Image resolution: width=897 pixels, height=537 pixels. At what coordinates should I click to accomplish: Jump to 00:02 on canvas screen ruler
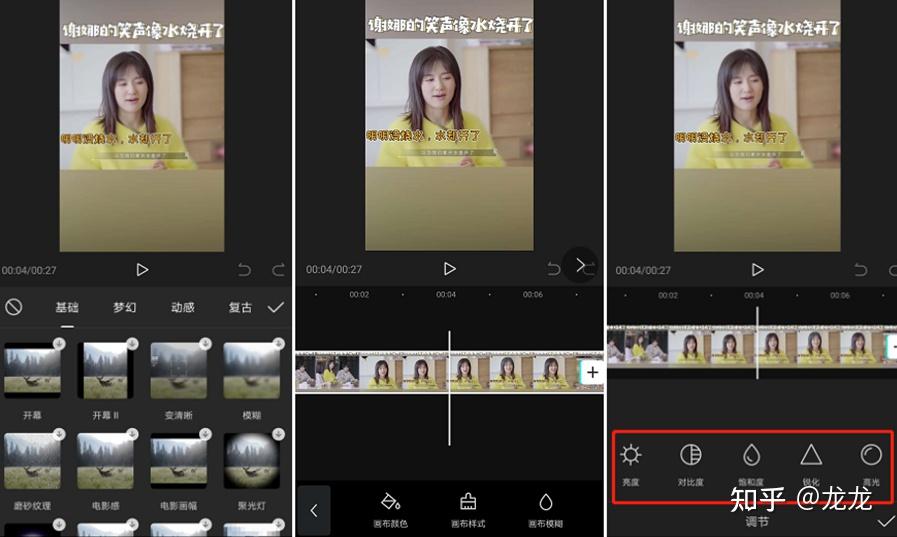tap(359, 295)
